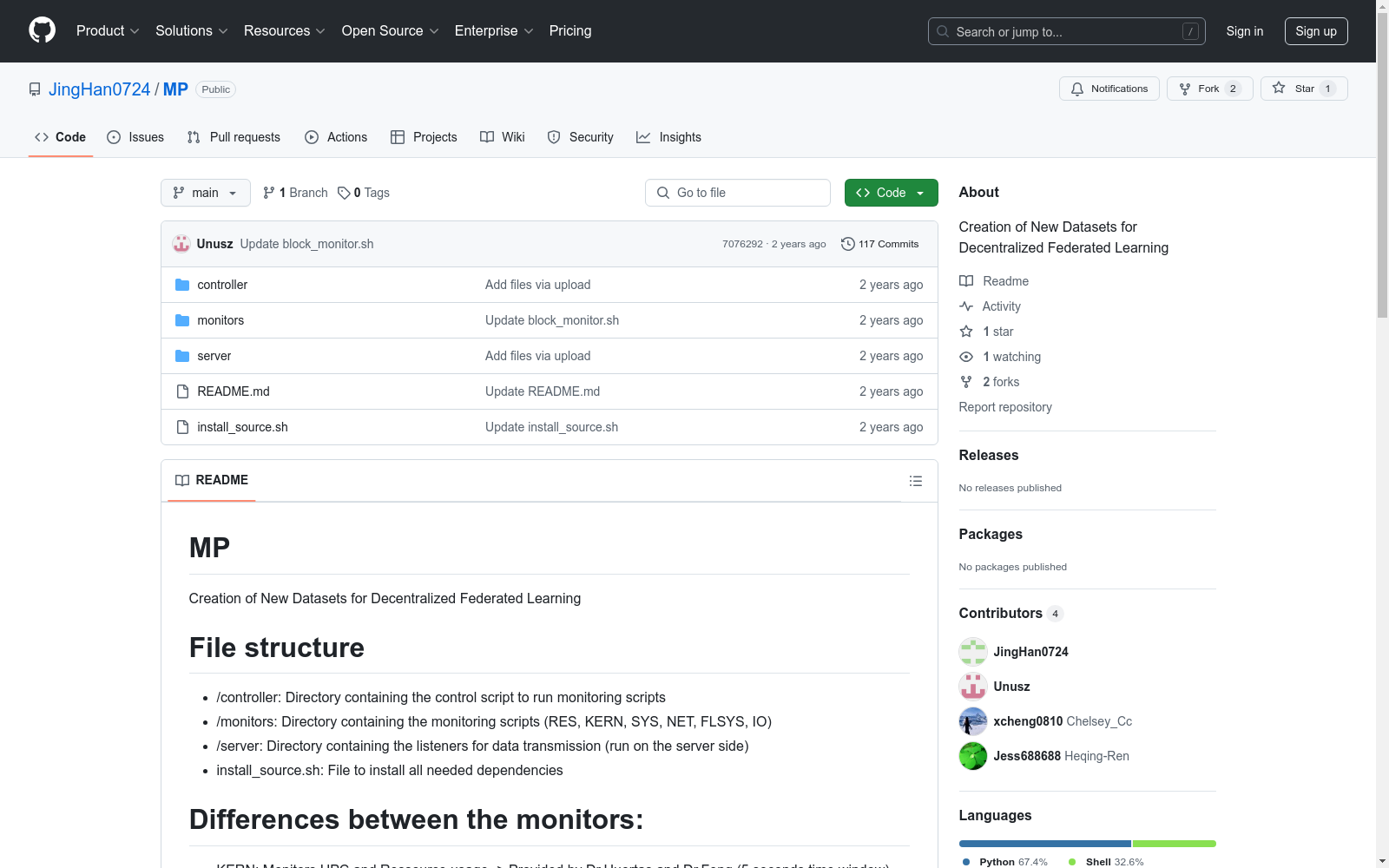Viewport: 1389px width, 868px height.
Task: Click xcheng0810 contributor avatar
Action: pos(973,721)
